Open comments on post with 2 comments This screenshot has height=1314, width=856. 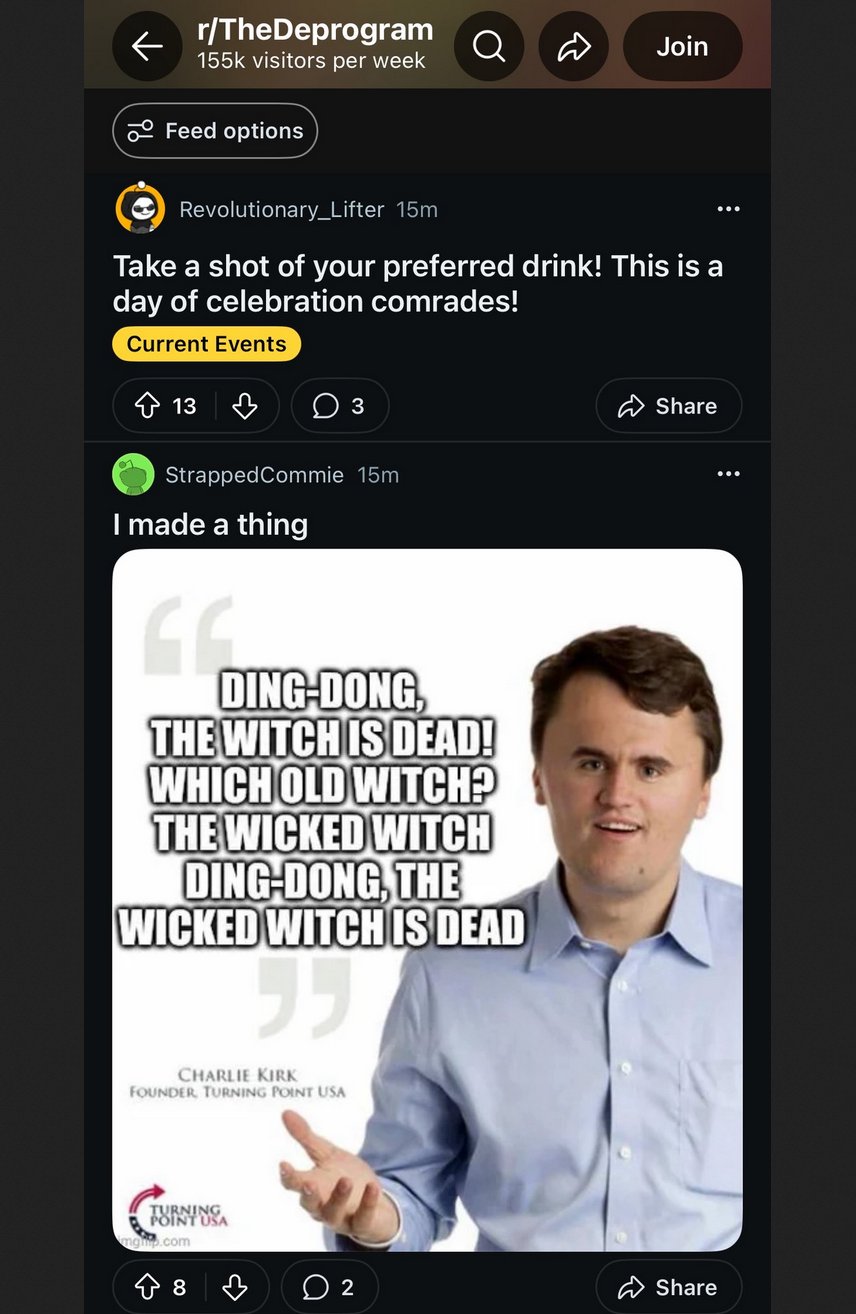point(329,1288)
